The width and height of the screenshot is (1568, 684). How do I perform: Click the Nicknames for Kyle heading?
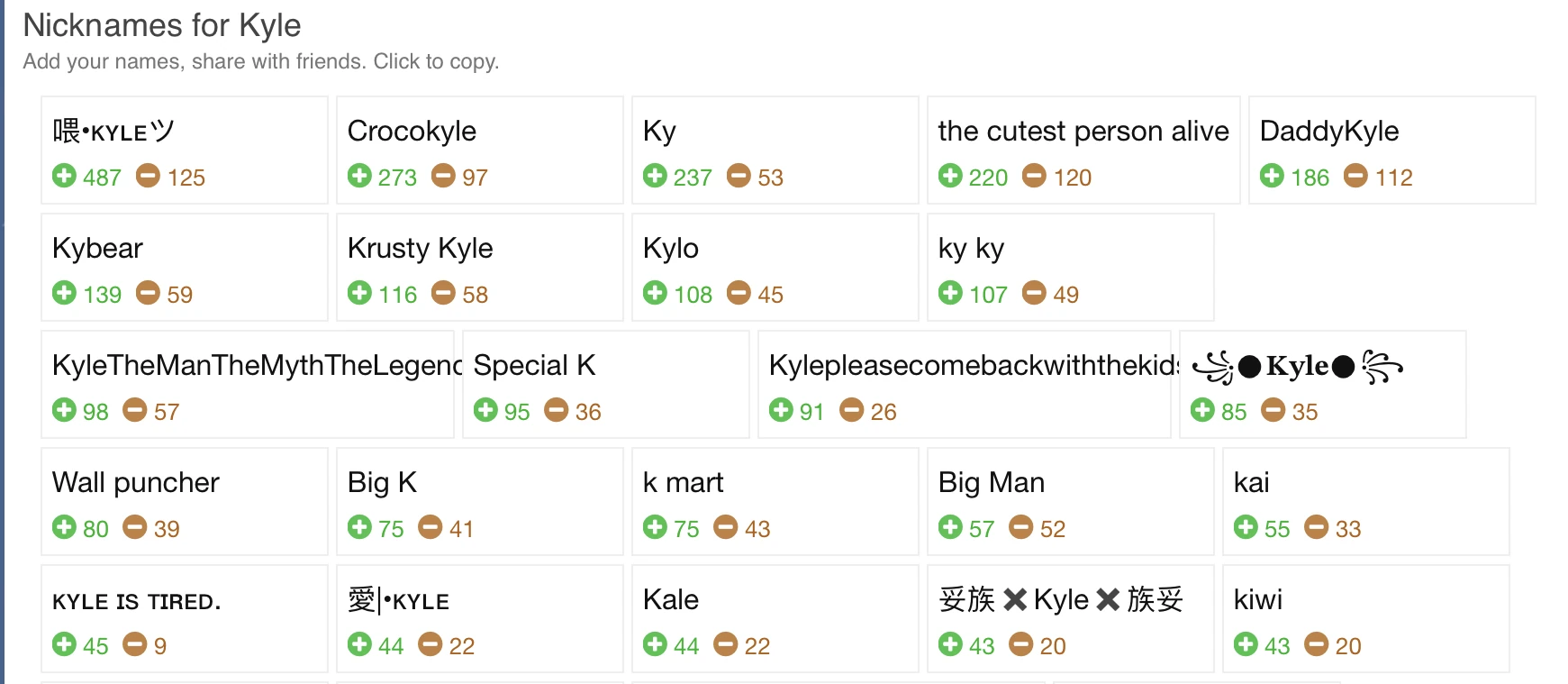tap(162, 25)
